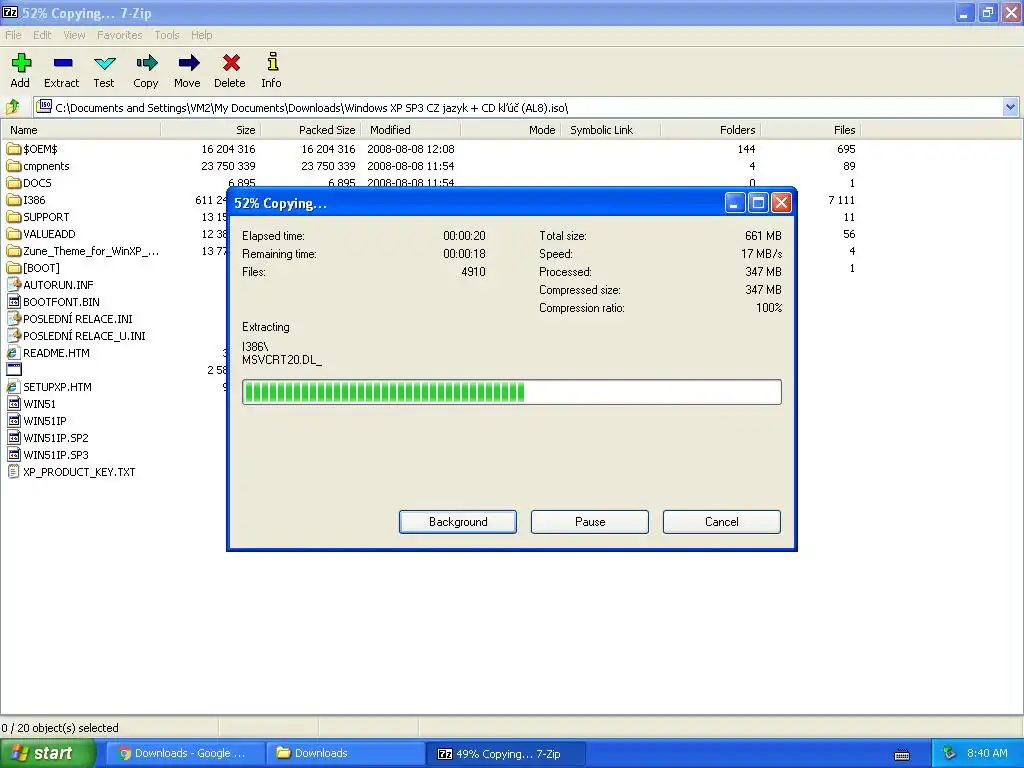This screenshot has width=1024, height=768.
Task: Select the POSLEDNÍ RELACE_U.INI file row
Action: coord(84,336)
